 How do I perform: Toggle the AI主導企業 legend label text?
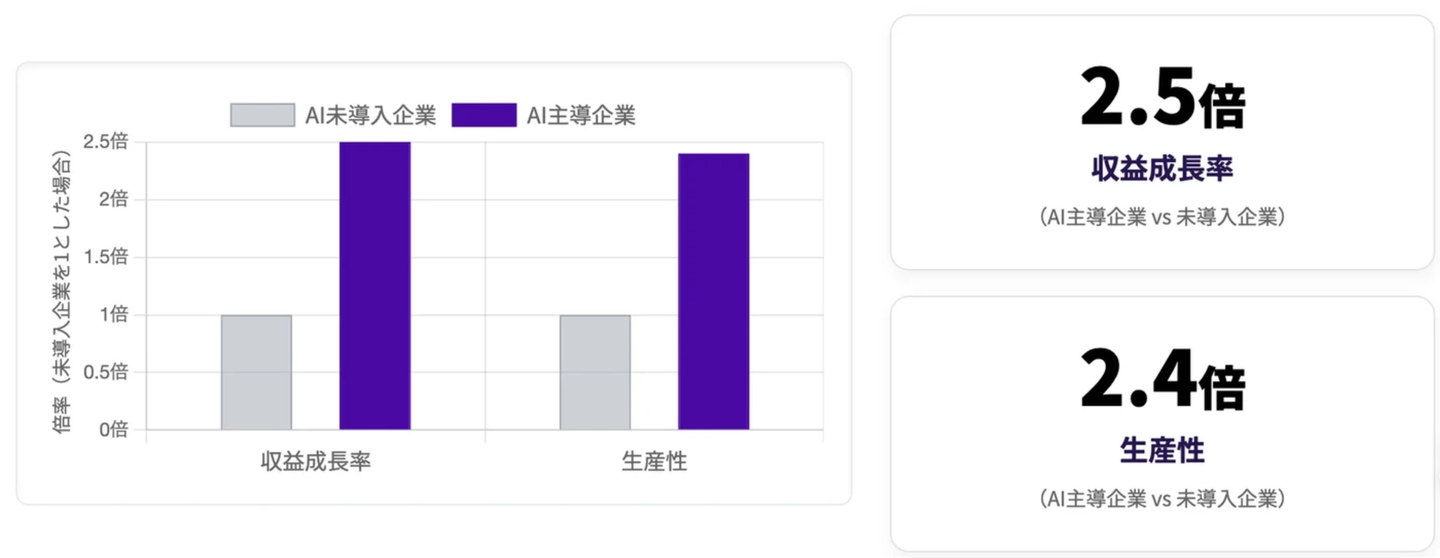pos(581,115)
